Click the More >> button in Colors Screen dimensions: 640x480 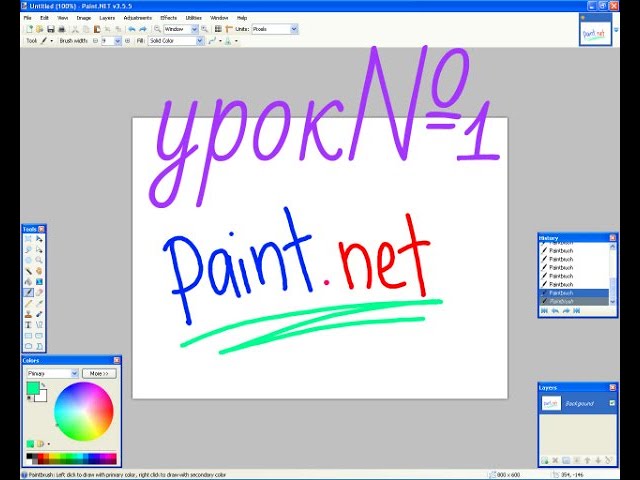pos(99,373)
